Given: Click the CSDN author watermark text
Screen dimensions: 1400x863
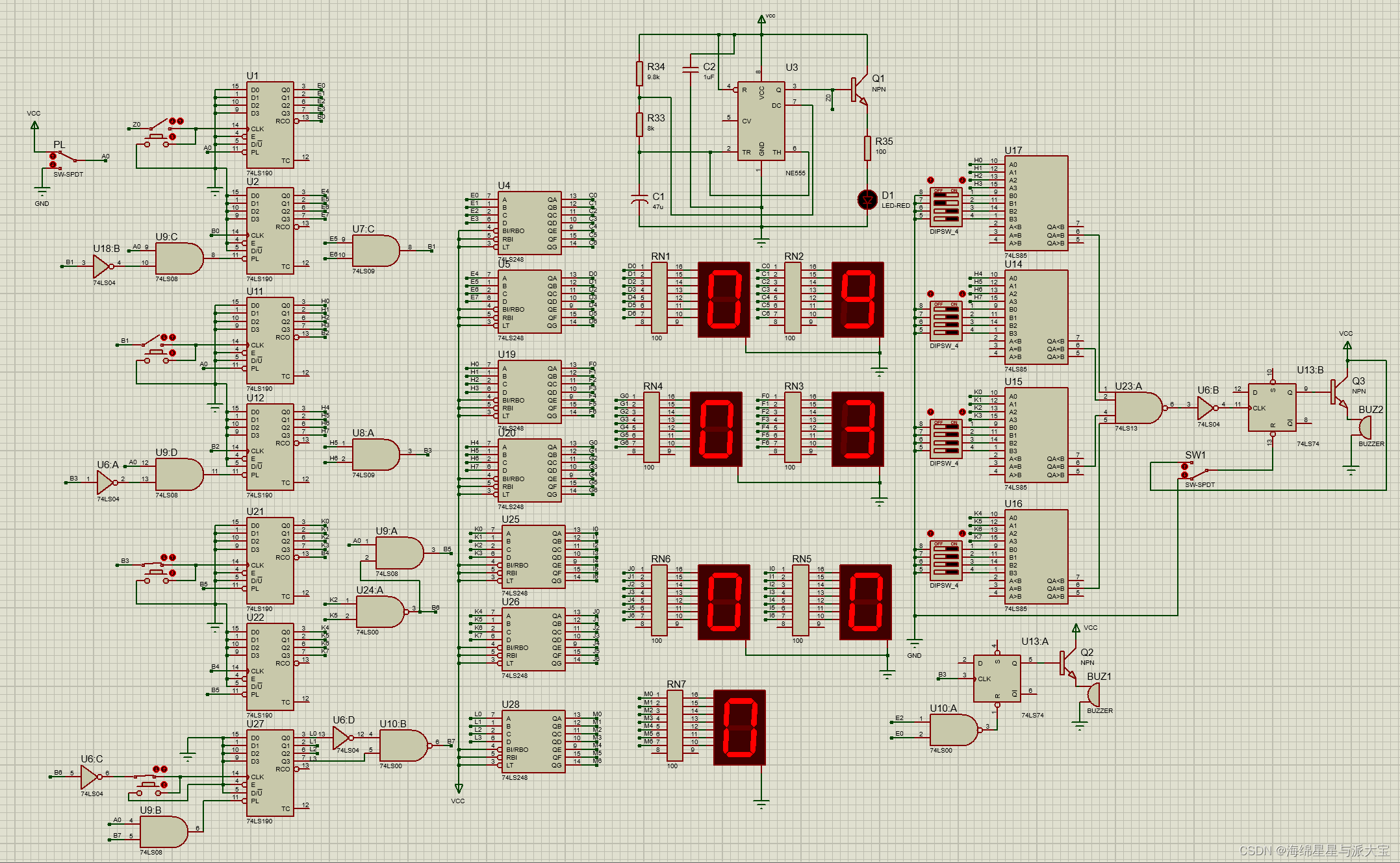Looking at the screenshot, I should [1314, 850].
